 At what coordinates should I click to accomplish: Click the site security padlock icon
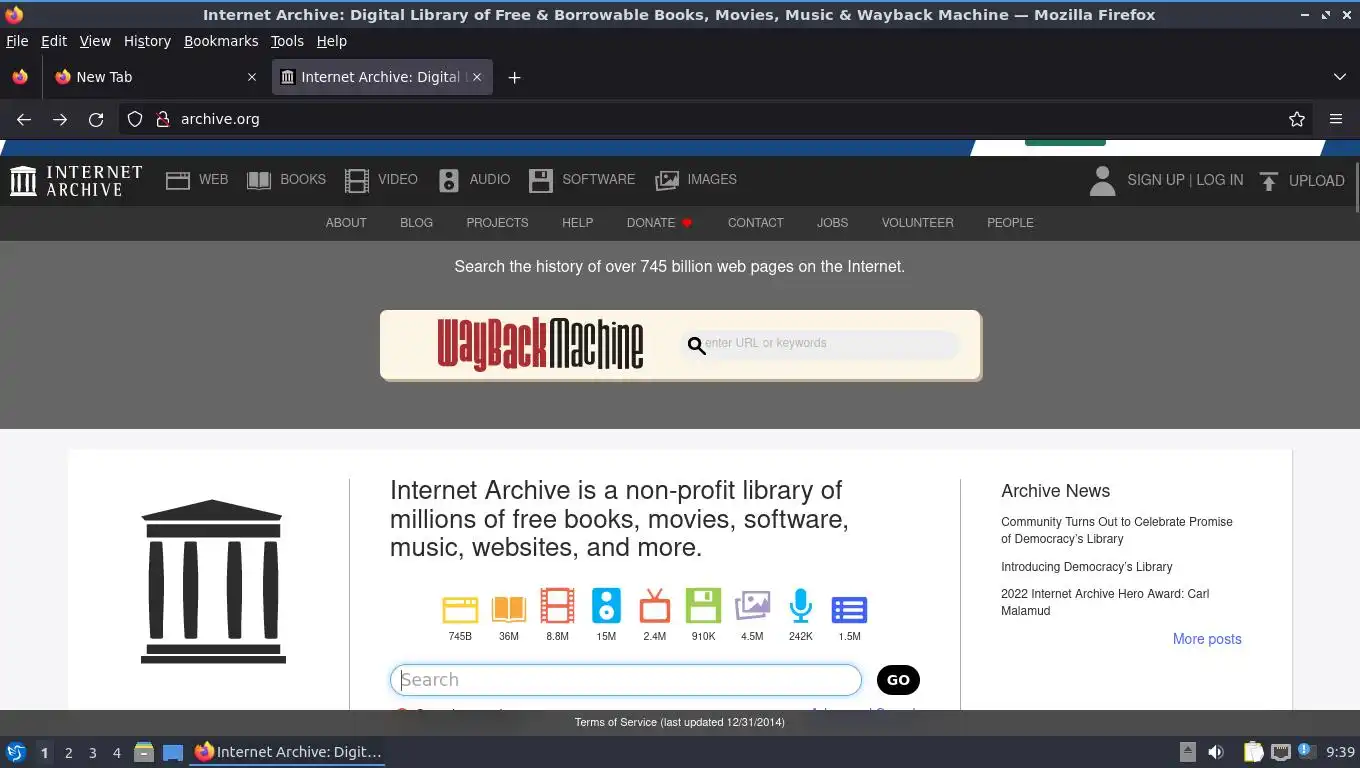[x=163, y=119]
